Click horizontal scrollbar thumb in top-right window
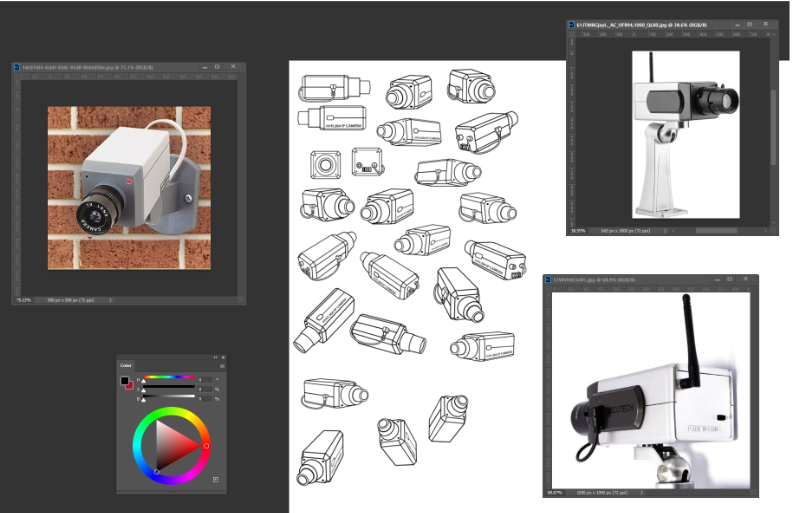 716,231
